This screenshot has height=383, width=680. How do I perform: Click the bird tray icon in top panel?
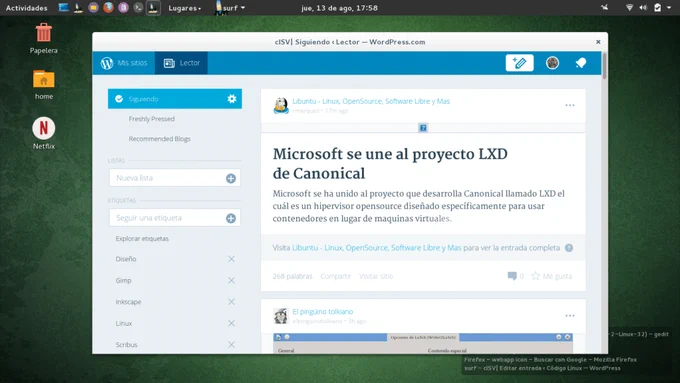tap(604, 7)
